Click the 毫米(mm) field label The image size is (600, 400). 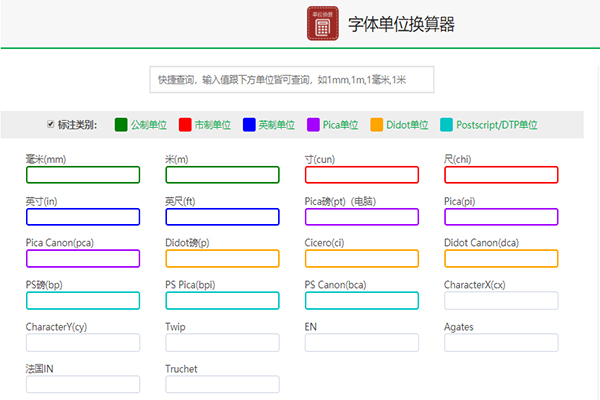click(x=46, y=159)
